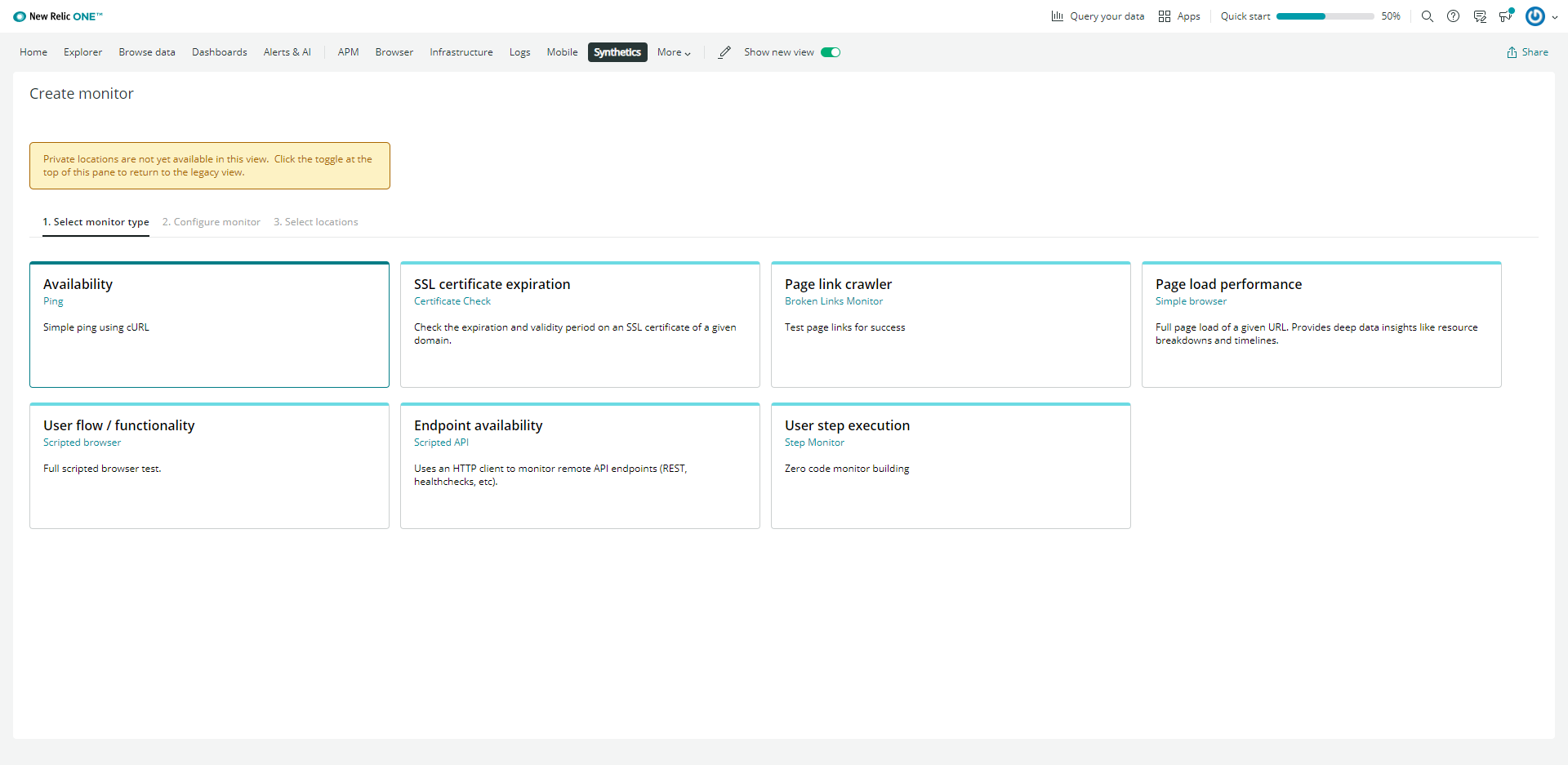The image size is (1568, 765).
Task: Click the 'Step Monitor' subtitle
Action: click(814, 443)
